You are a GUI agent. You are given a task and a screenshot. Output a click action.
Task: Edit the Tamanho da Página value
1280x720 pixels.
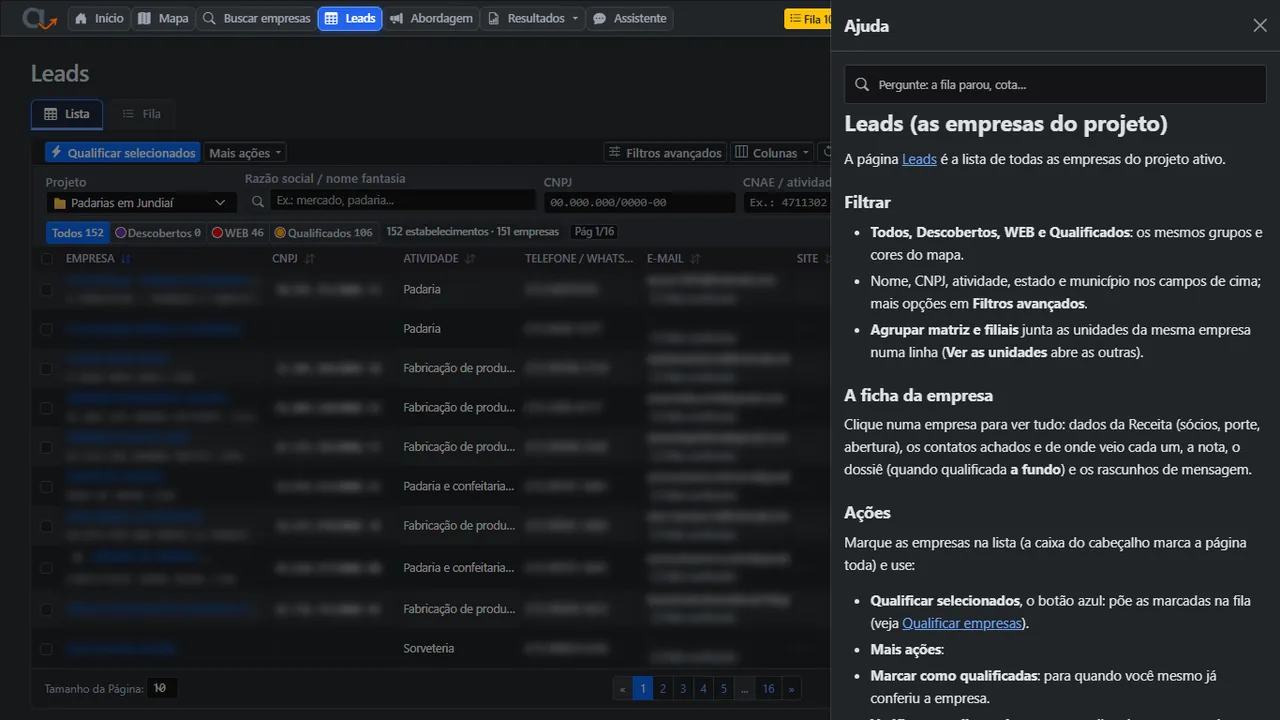click(161, 689)
